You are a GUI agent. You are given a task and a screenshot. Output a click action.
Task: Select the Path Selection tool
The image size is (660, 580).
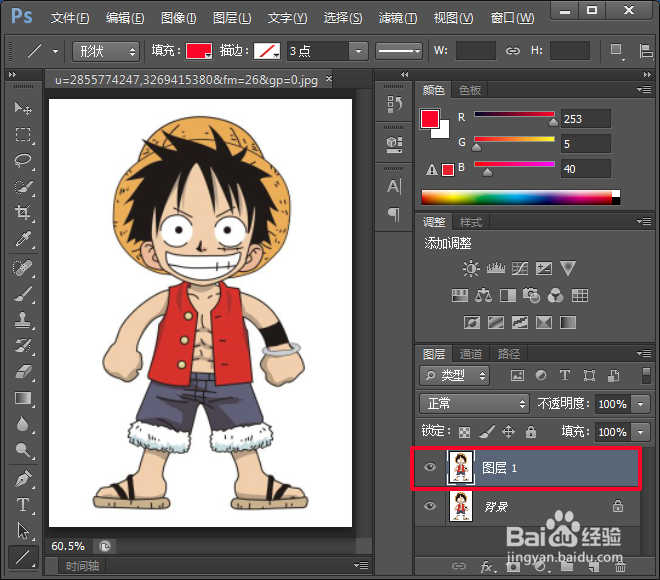tap(23, 531)
